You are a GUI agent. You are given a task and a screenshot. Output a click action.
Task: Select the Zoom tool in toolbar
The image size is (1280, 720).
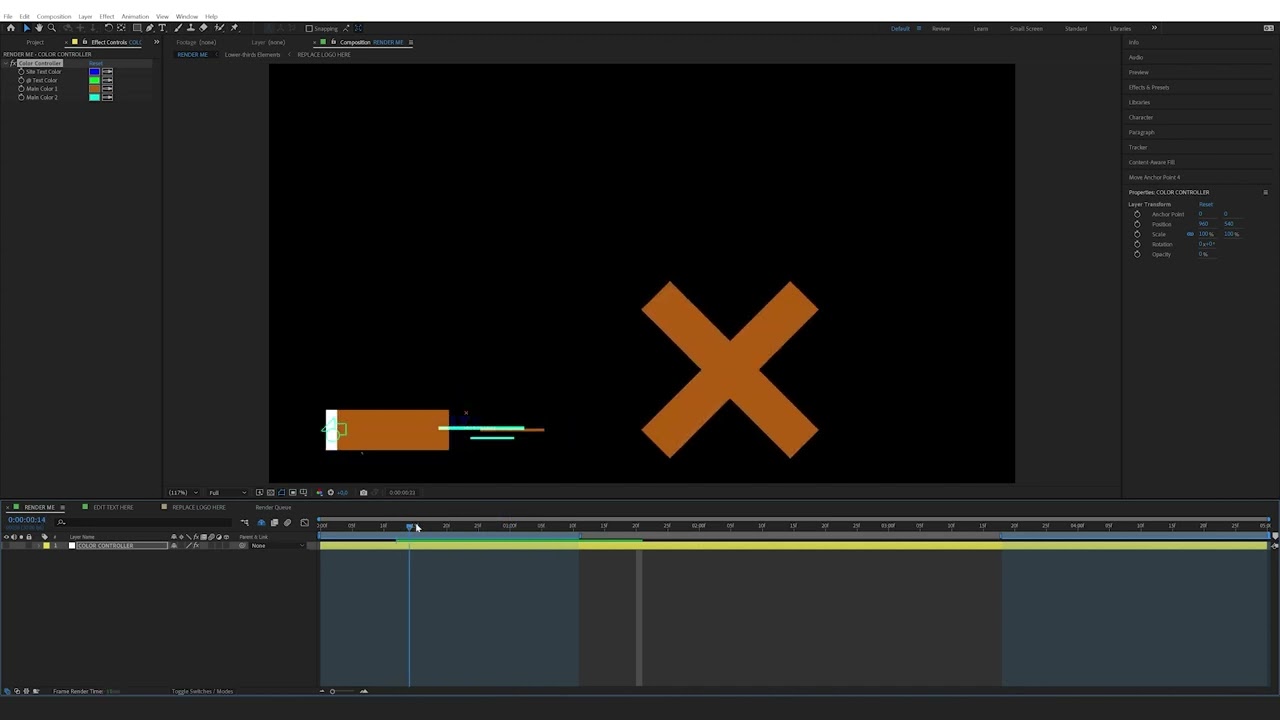[52, 28]
